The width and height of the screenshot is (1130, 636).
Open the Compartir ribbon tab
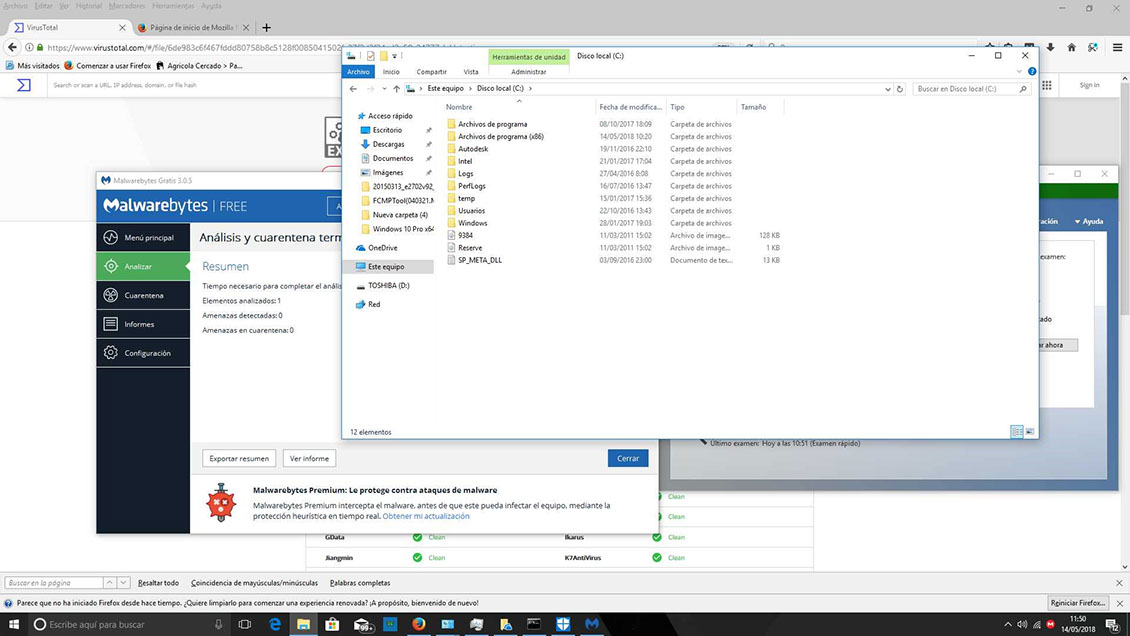431,72
